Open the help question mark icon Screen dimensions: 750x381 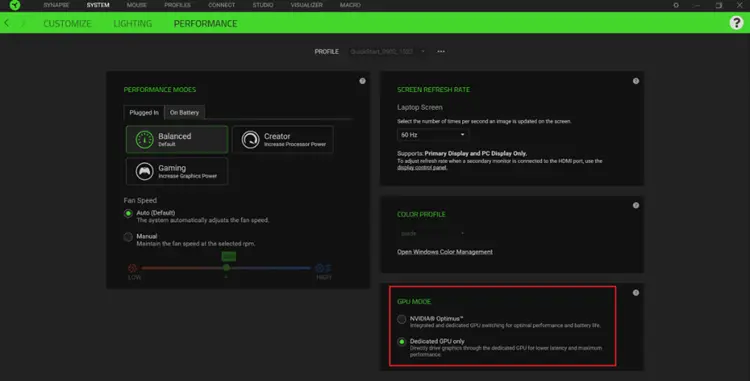pos(736,22)
